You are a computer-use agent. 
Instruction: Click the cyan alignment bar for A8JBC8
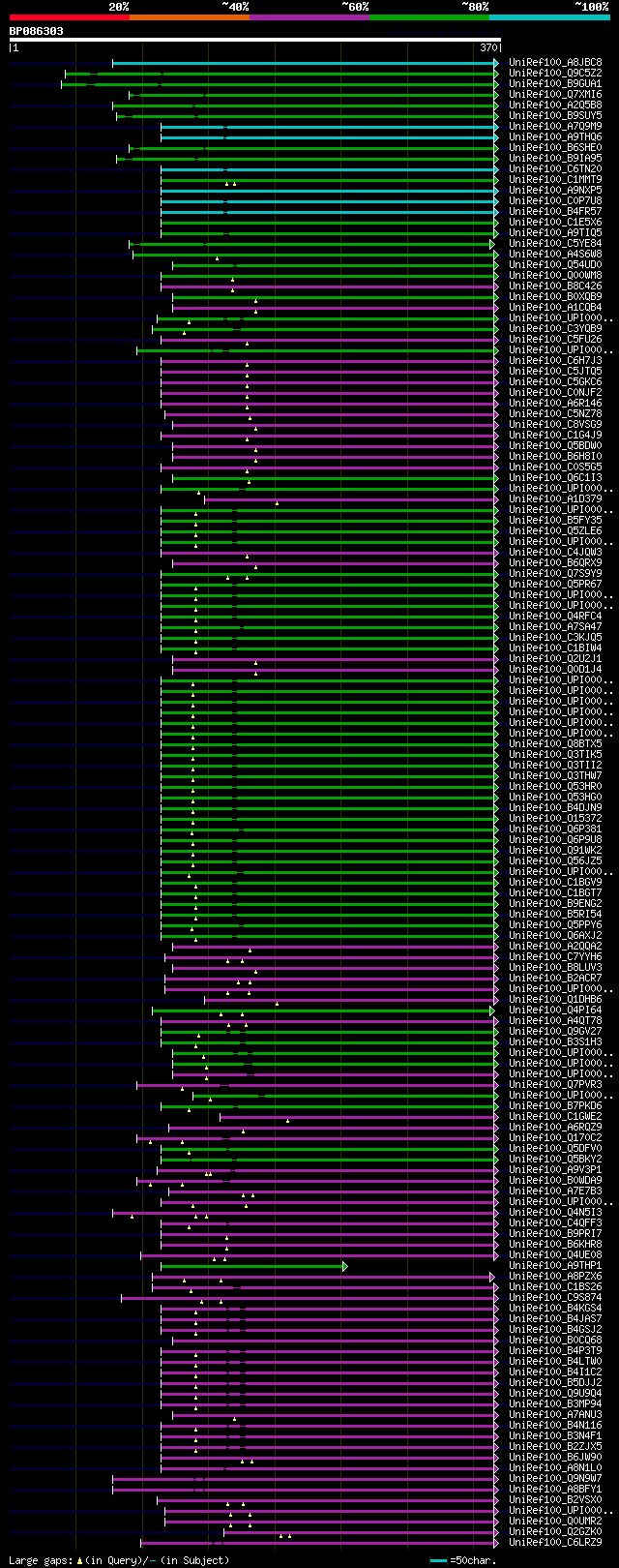306,63
